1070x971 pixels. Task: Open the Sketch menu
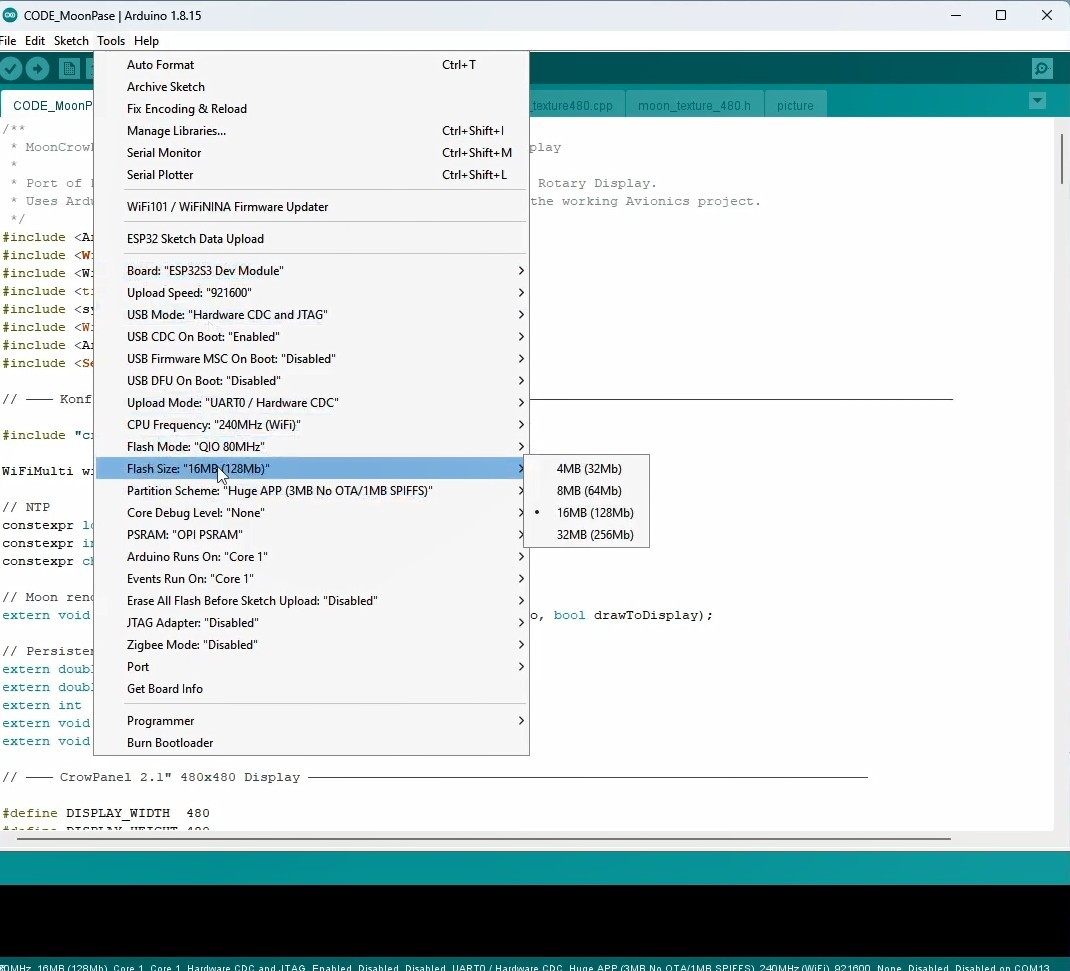(71, 41)
